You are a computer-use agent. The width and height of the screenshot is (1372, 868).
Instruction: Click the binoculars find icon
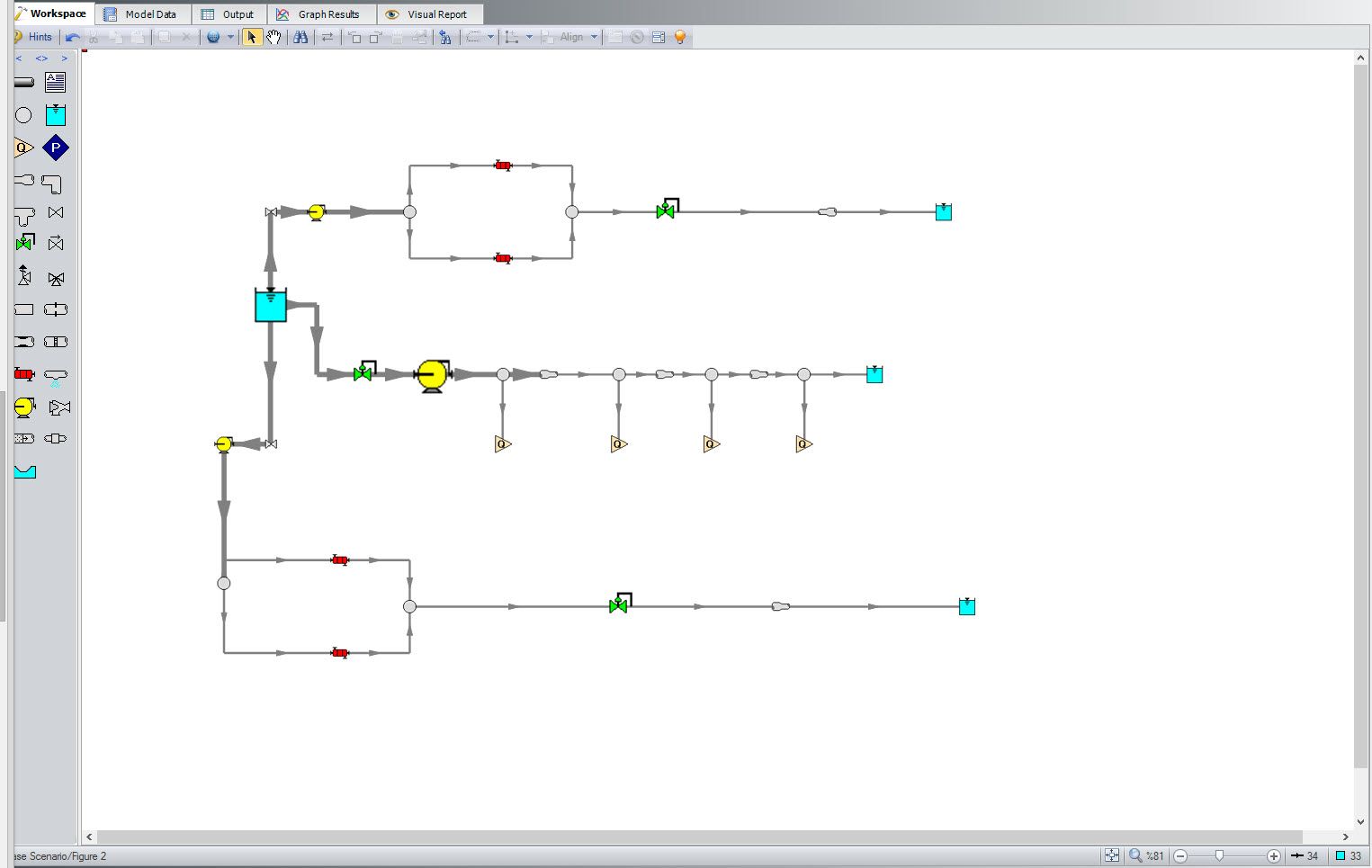tap(300, 37)
